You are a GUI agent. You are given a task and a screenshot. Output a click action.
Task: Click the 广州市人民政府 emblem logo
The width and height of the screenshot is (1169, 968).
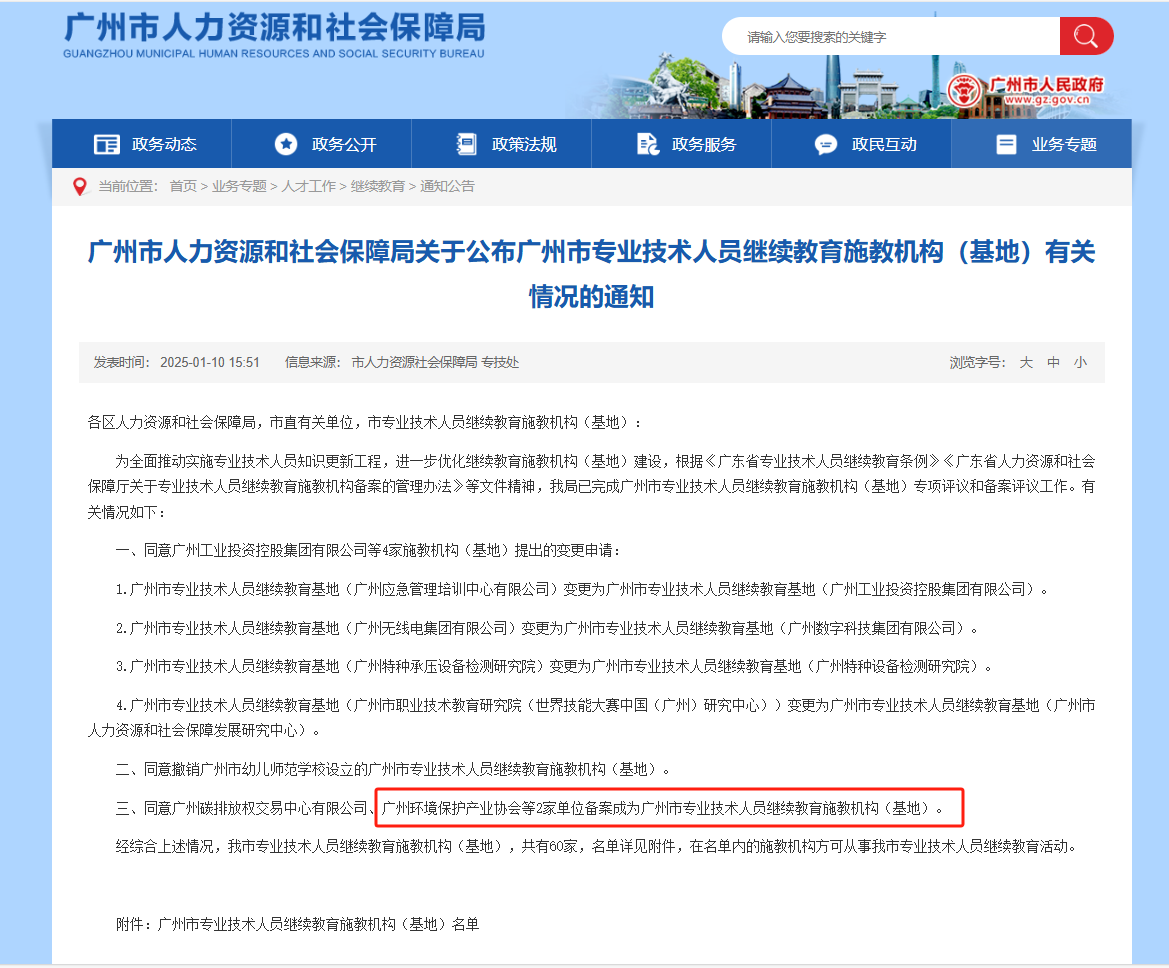[964, 92]
